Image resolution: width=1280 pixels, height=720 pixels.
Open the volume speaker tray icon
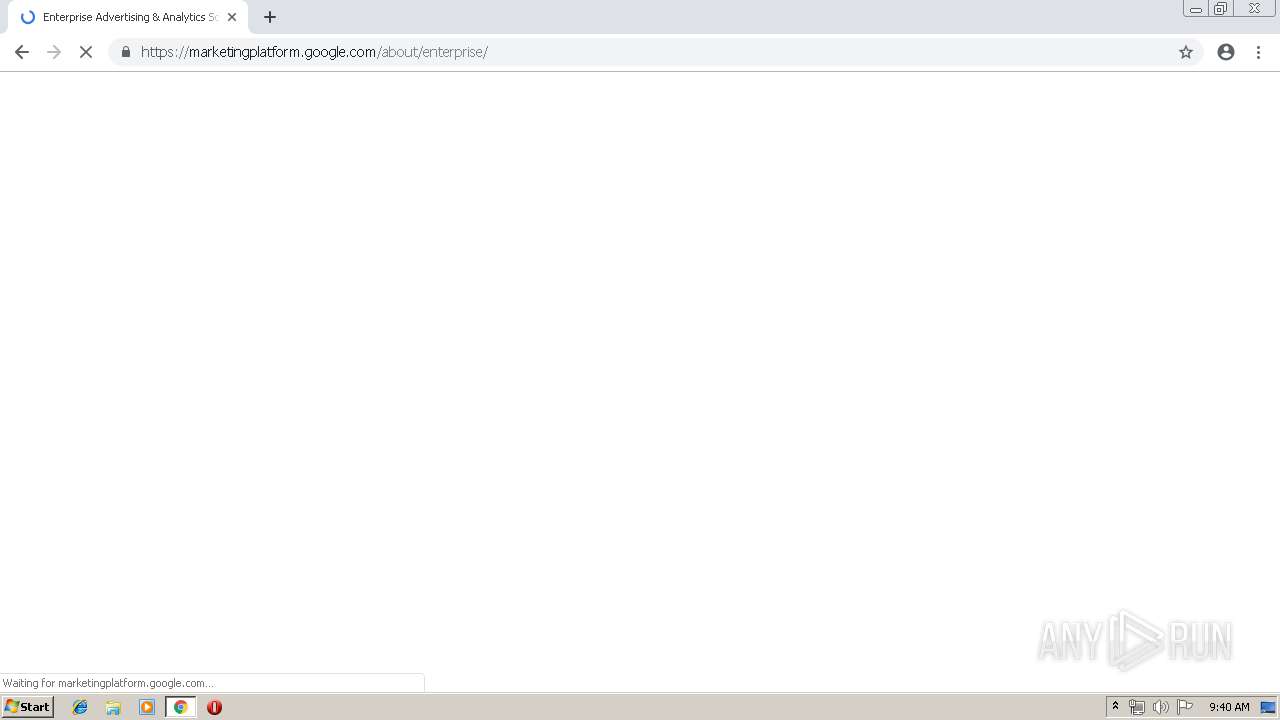[1161, 707]
